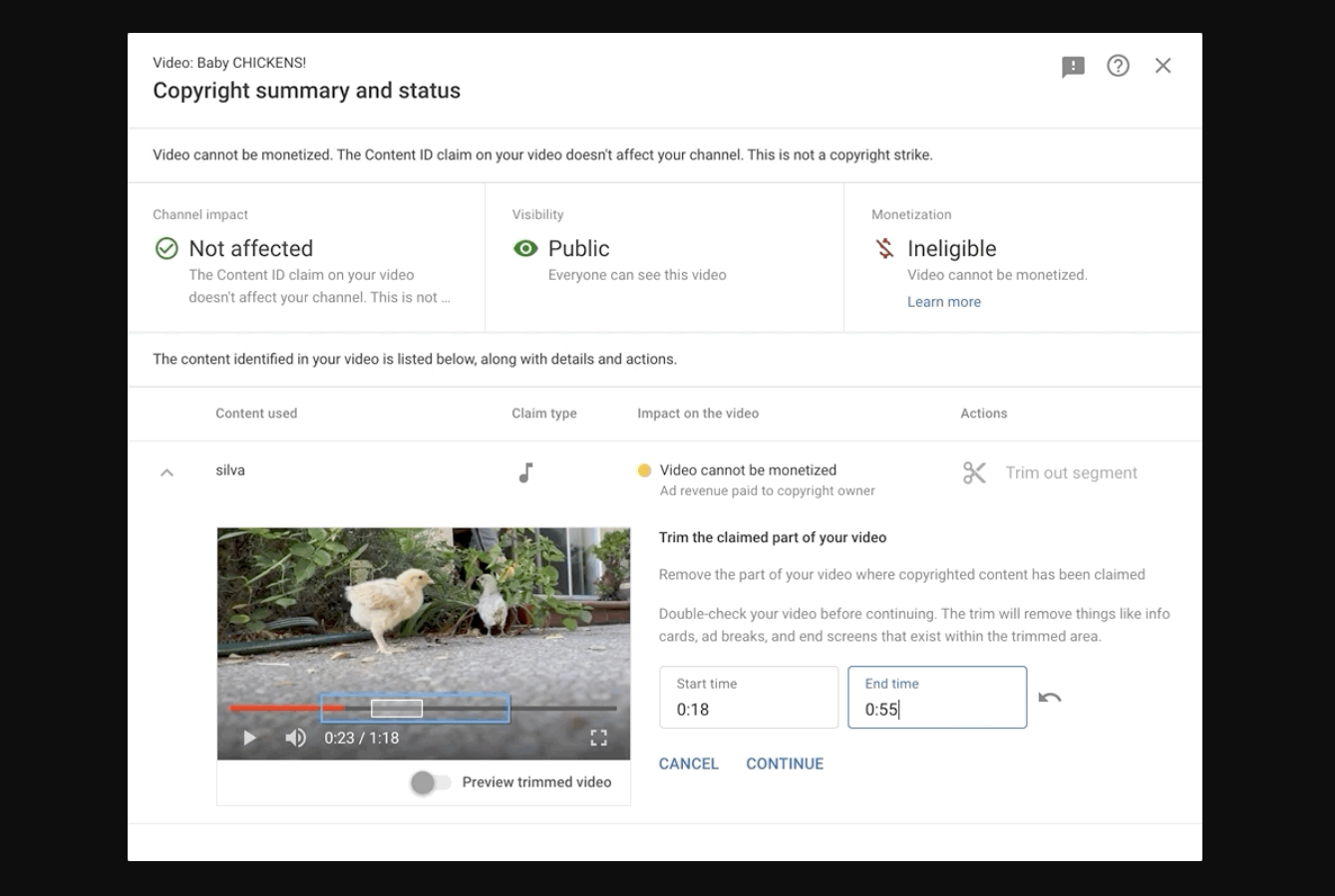Mute the video using the speaker icon

[x=295, y=738]
